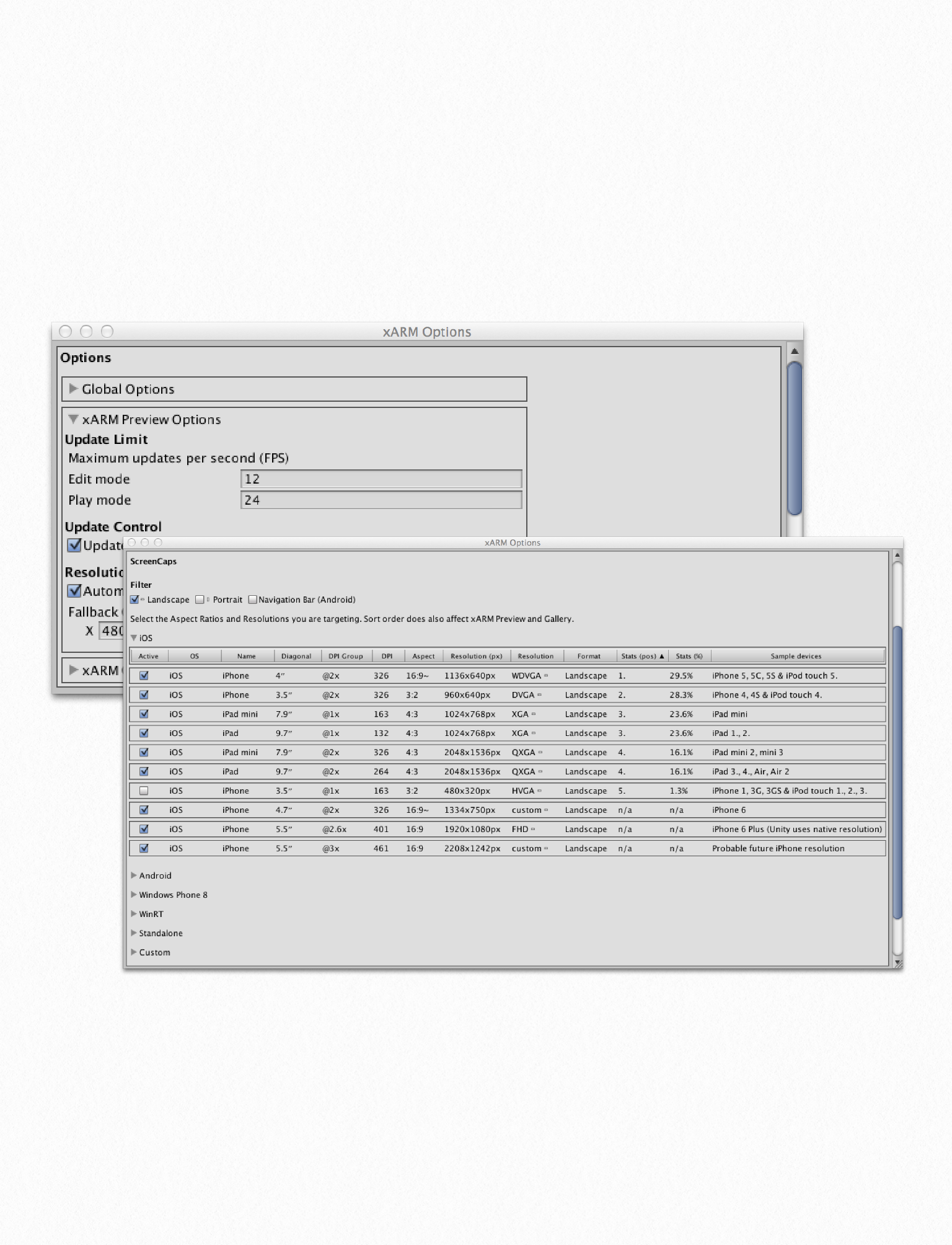Click 'Probable future iPhone resolution' text

pos(778,848)
